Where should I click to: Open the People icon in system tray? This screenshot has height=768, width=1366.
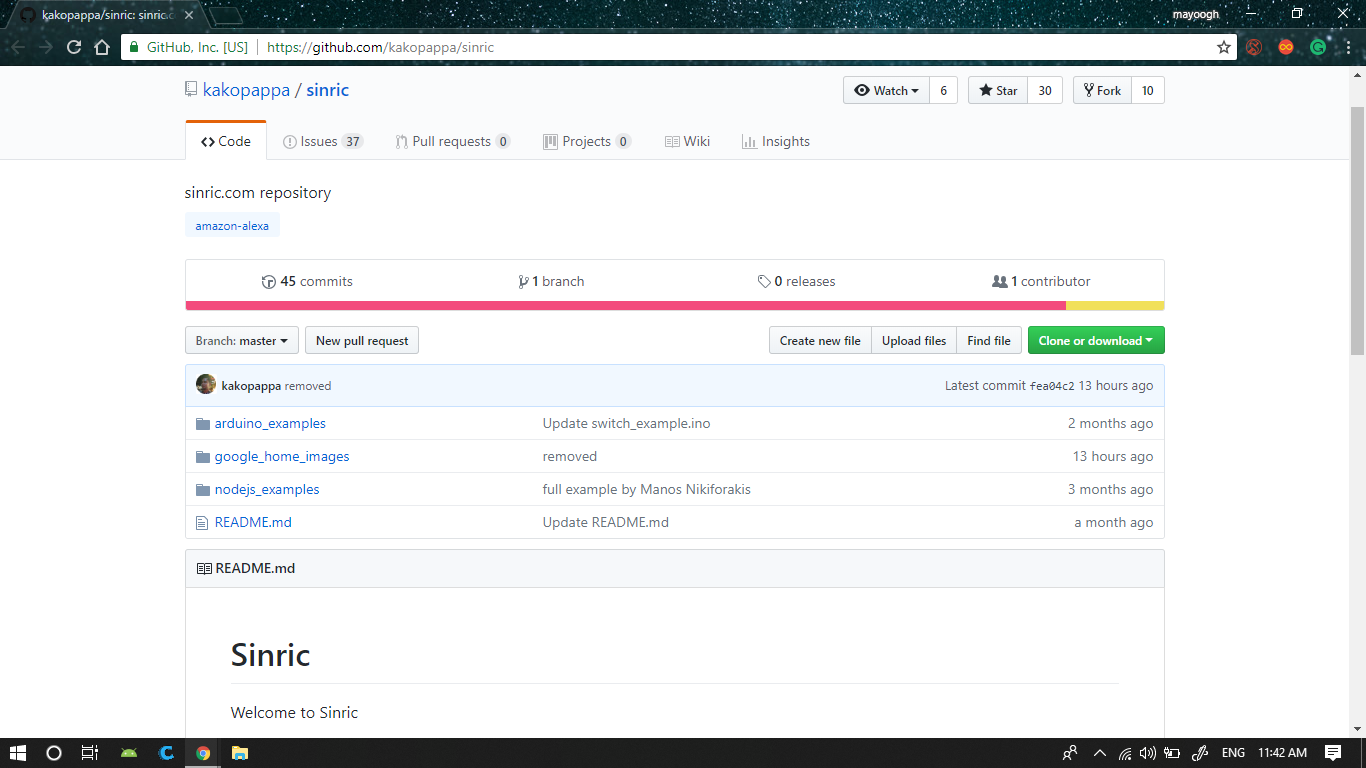point(1070,753)
